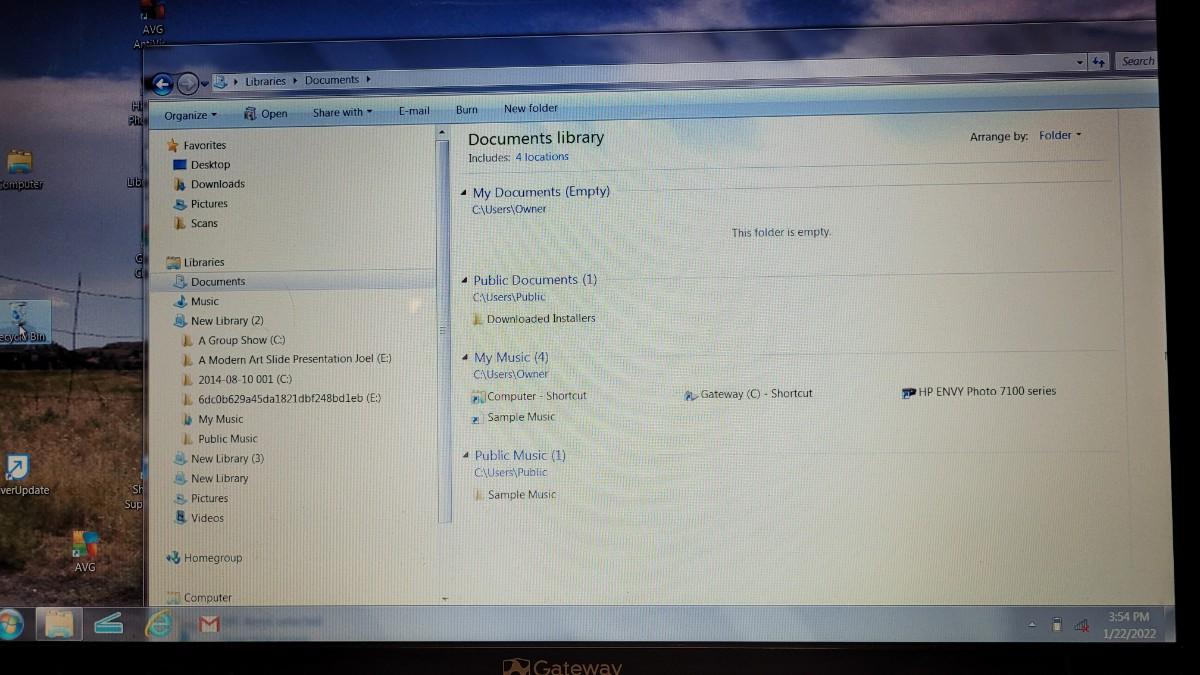
Task: Expand the Share with dropdown
Action: (x=342, y=113)
